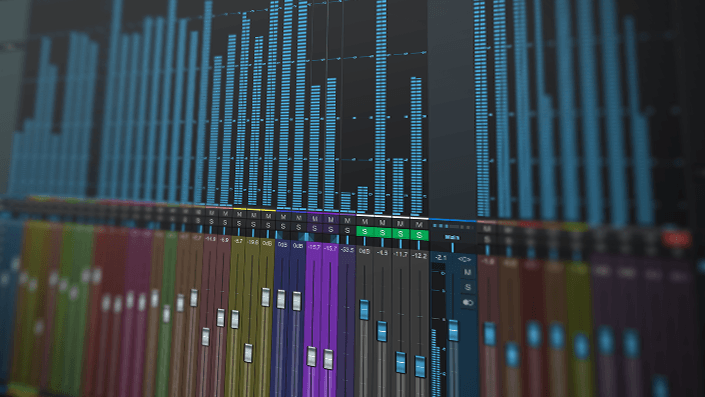The image size is (705, 397).
Task: Click the Main channel volume fader handle
Action: (x=453, y=331)
